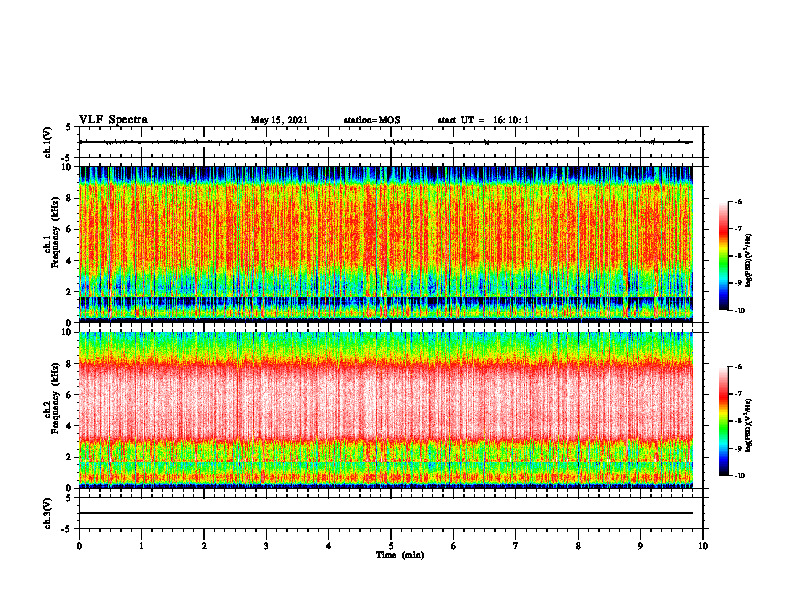
Task: Select the date text "May 15, 2021"
Action: coord(279,120)
